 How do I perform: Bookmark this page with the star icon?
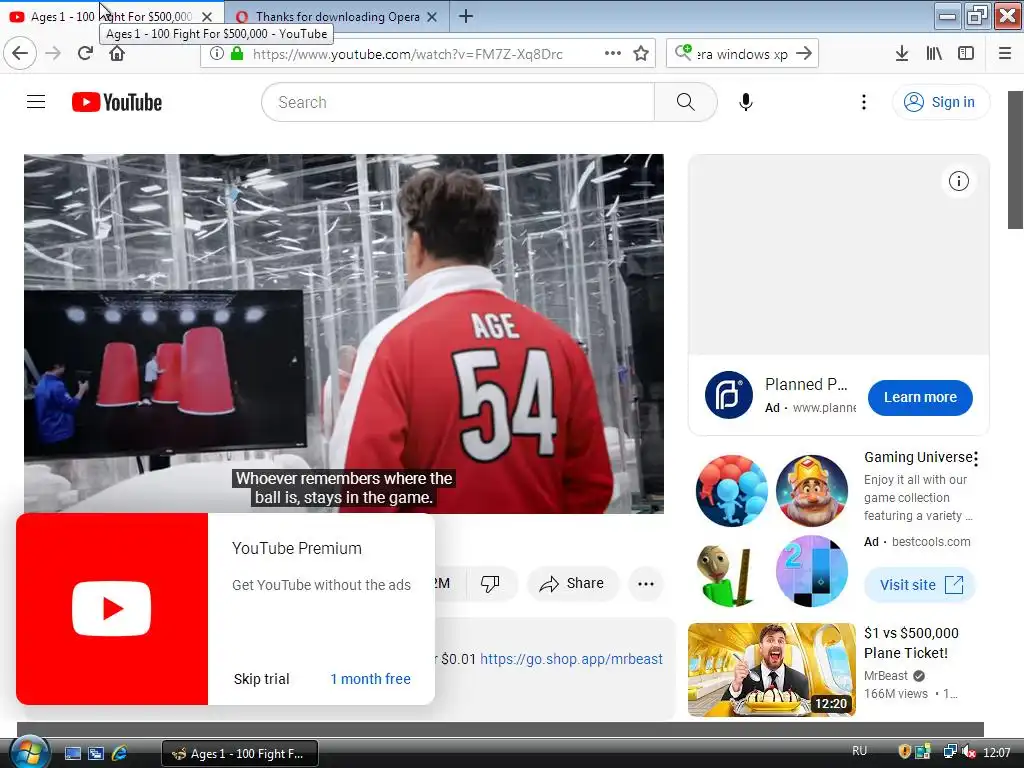(x=641, y=54)
